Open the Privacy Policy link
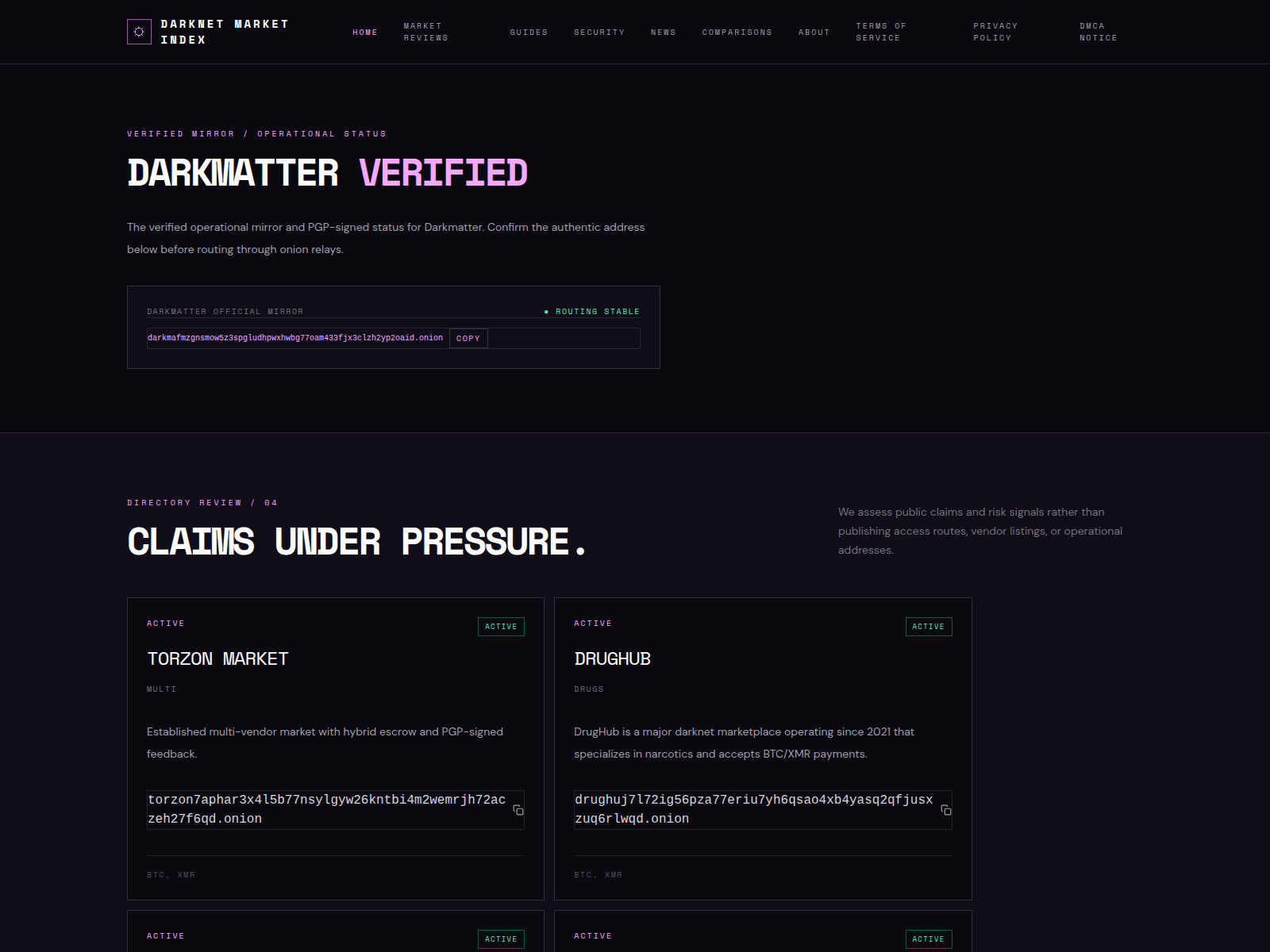Viewport: 1270px width, 952px height. (x=995, y=32)
